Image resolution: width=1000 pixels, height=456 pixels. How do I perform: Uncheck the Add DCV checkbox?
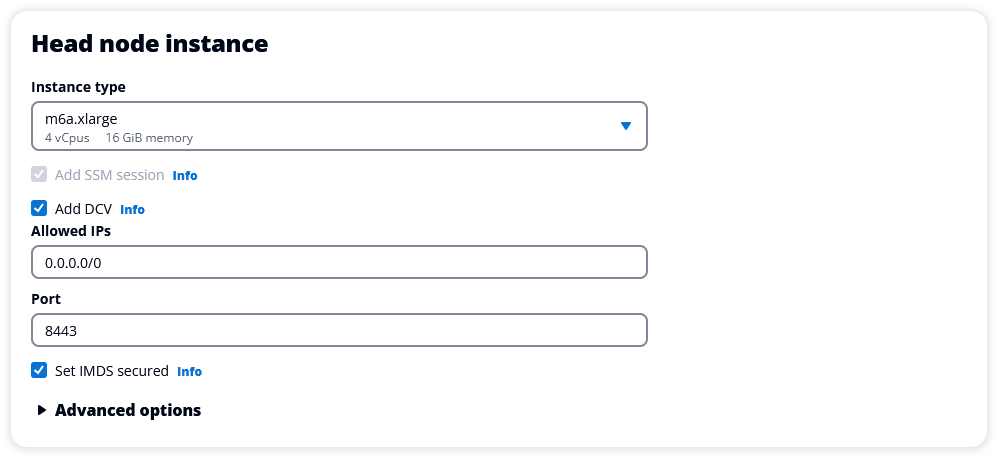coord(39,209)
